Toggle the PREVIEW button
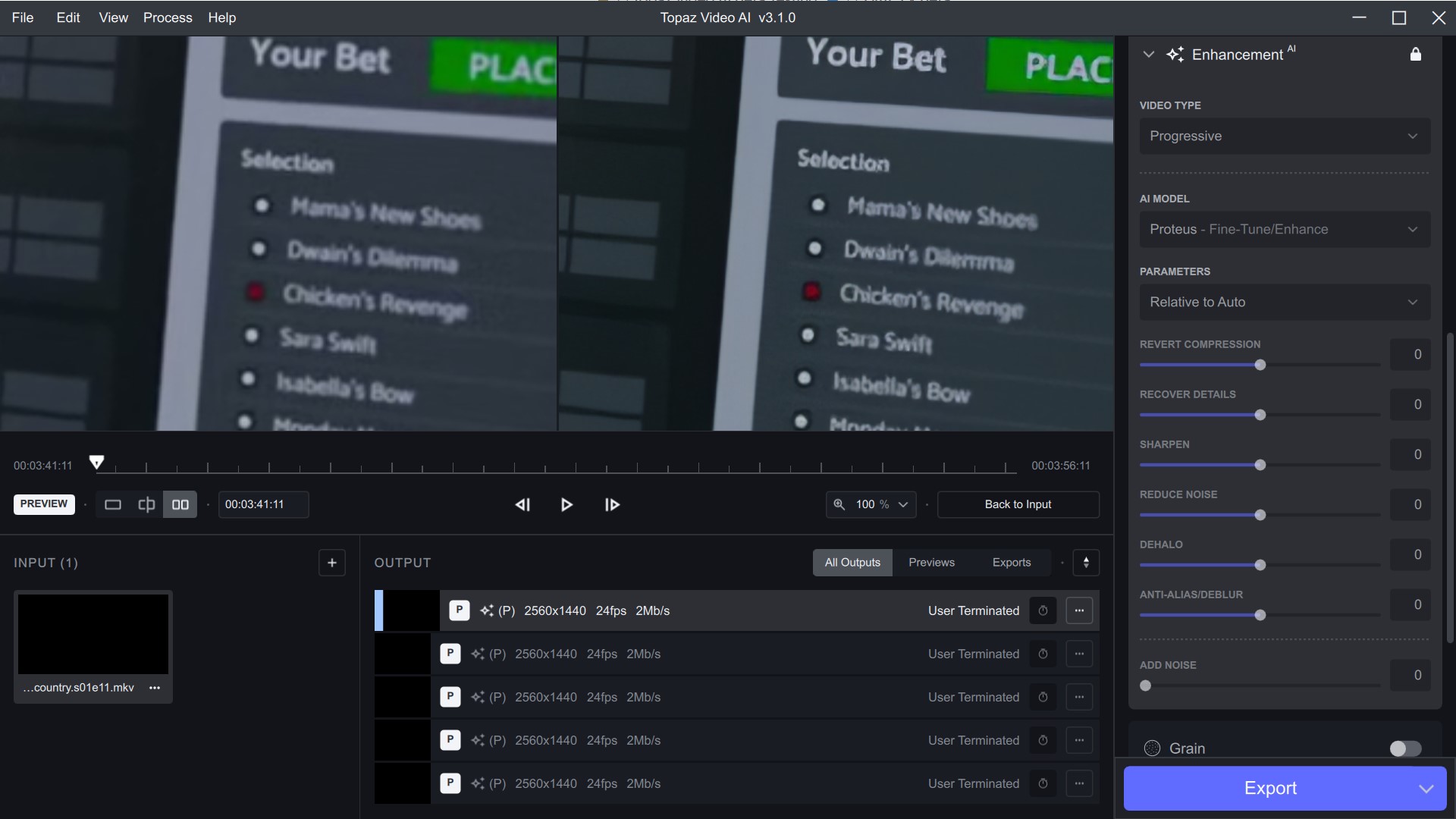This screenshot has width=1456, height=819. [x=44, y=504]
